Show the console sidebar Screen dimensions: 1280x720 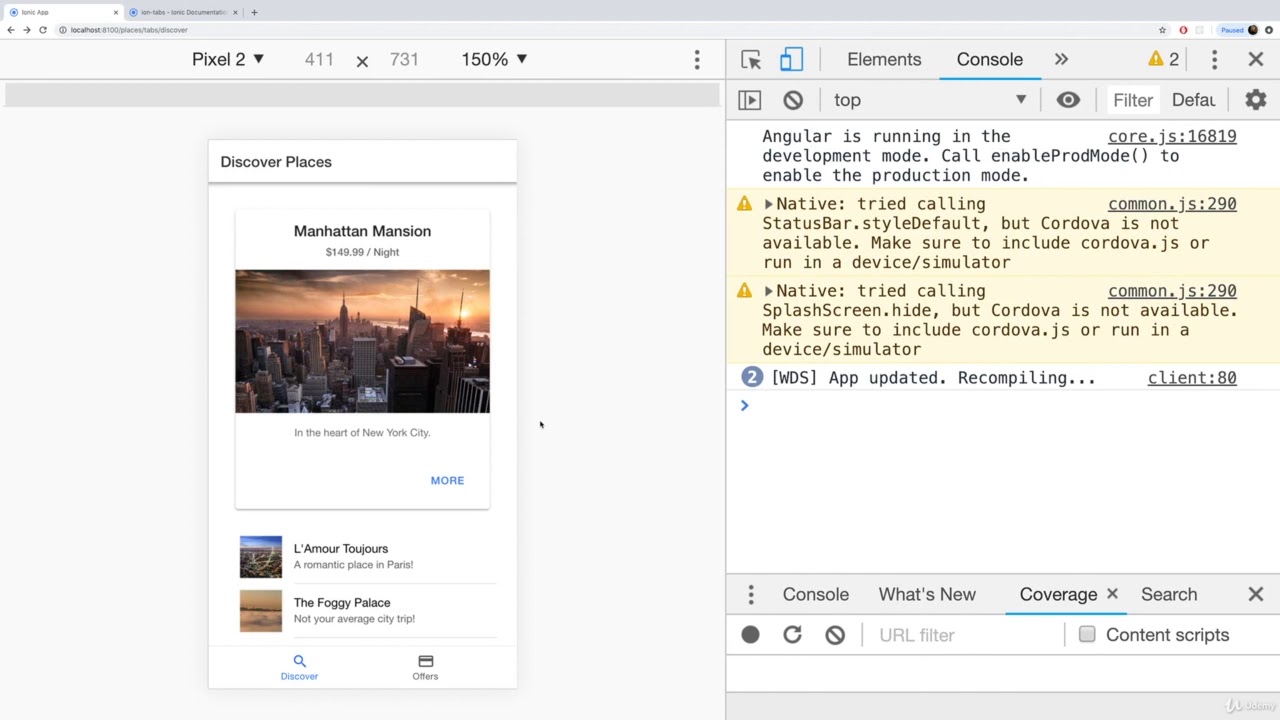tap(750, 100)
